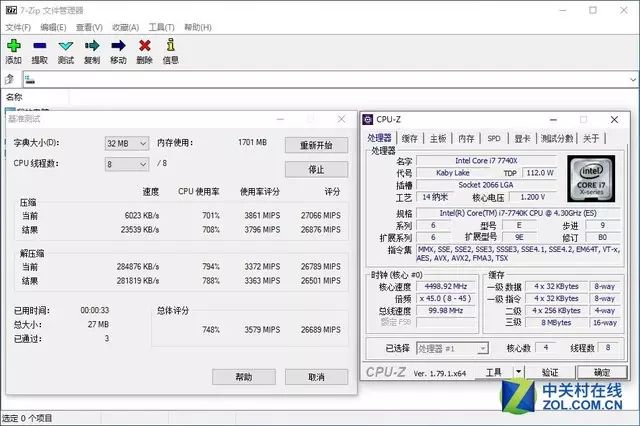Click the 重新开始 restart button
Viewport: 640px width, 426px height.
(316, 145)
